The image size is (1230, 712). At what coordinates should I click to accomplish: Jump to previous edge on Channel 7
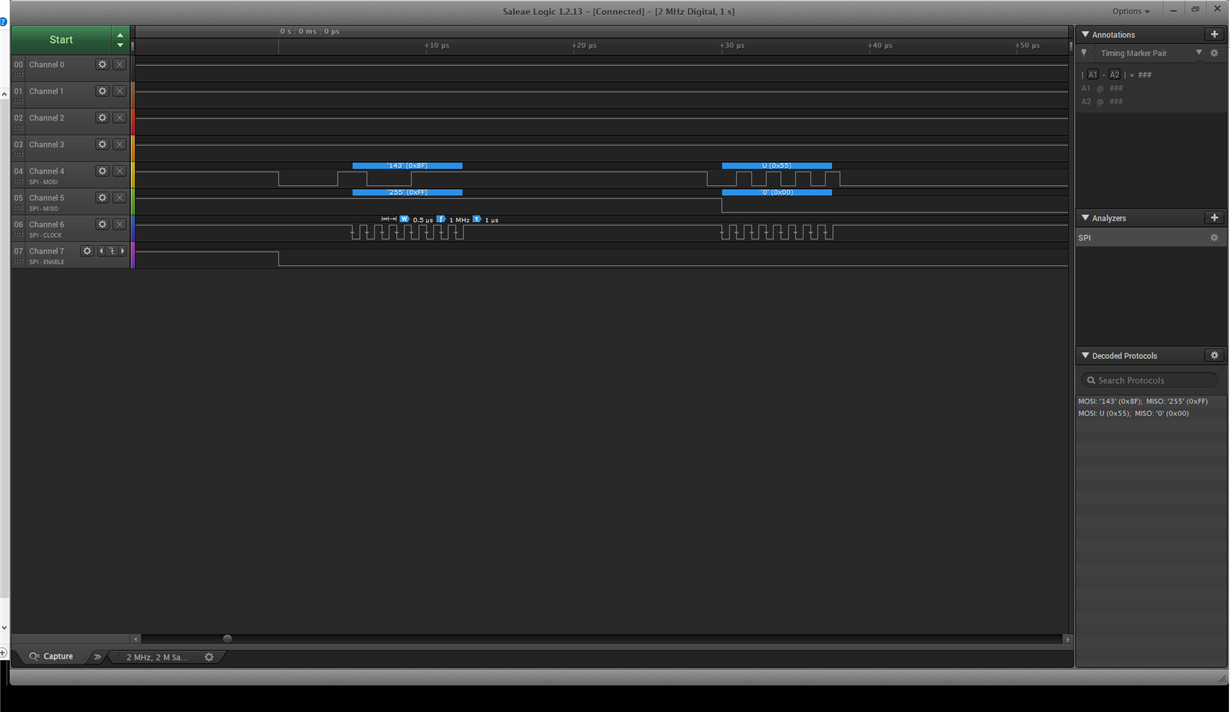tap(101, 251)
